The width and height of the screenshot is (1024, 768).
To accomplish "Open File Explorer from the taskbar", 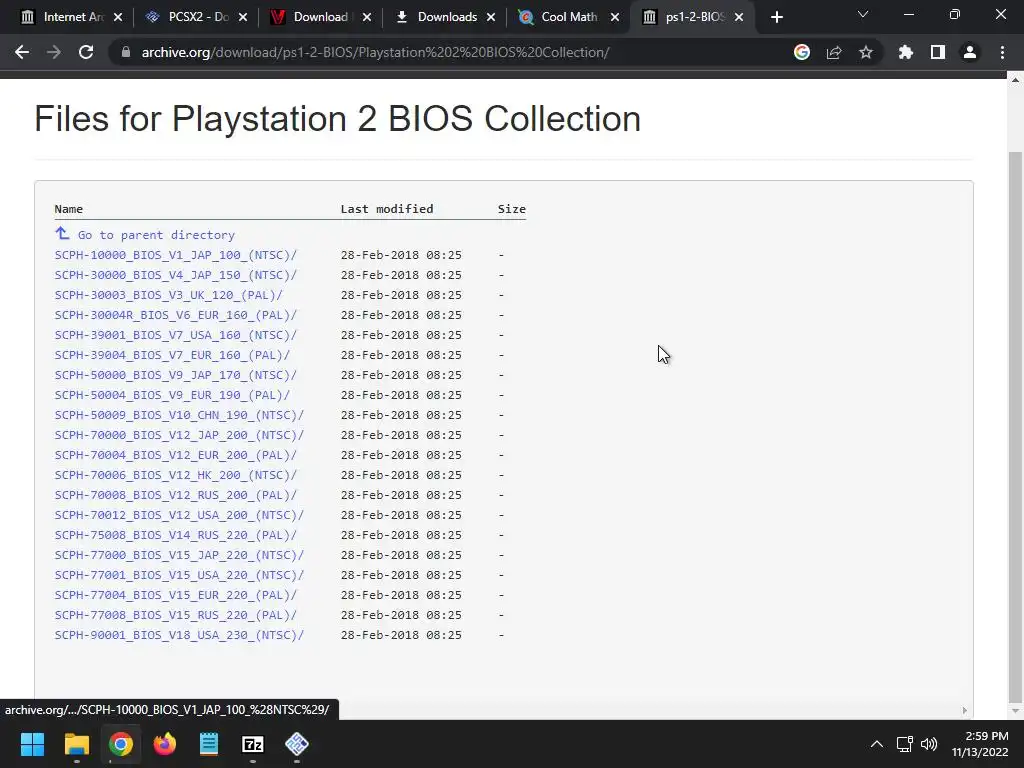I will pyautogui.click(x=76, y=744).
